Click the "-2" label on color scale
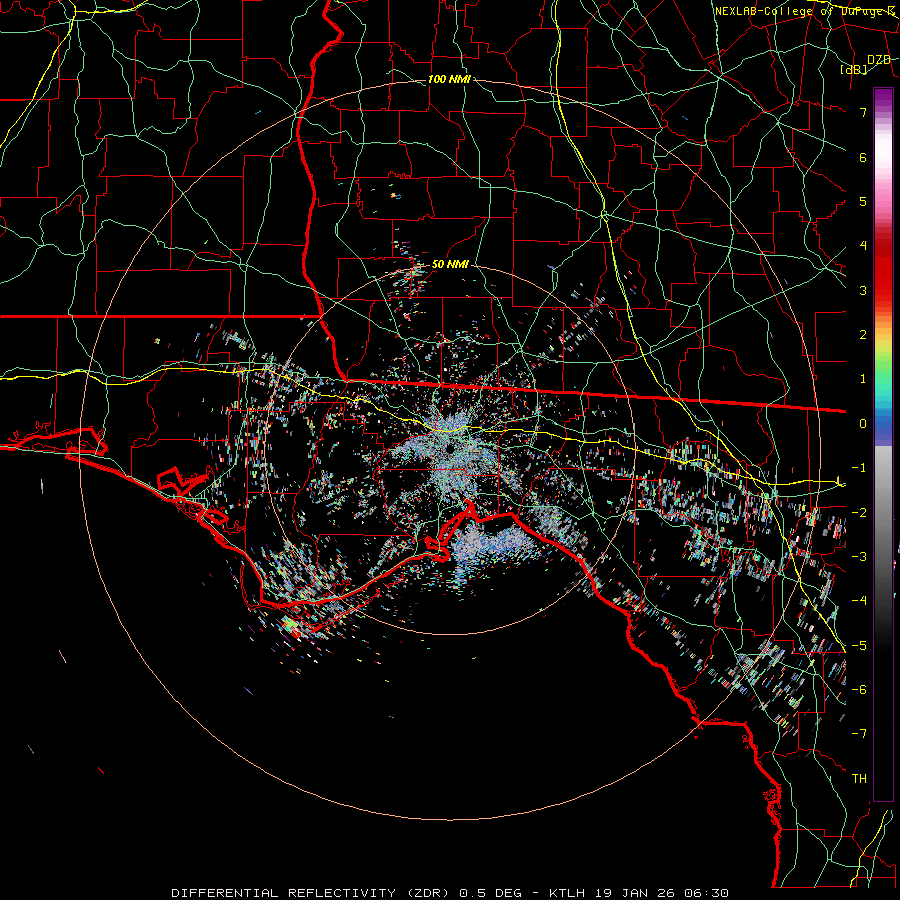Viewport: 900px width, 900px height. (x=859, y=513)
